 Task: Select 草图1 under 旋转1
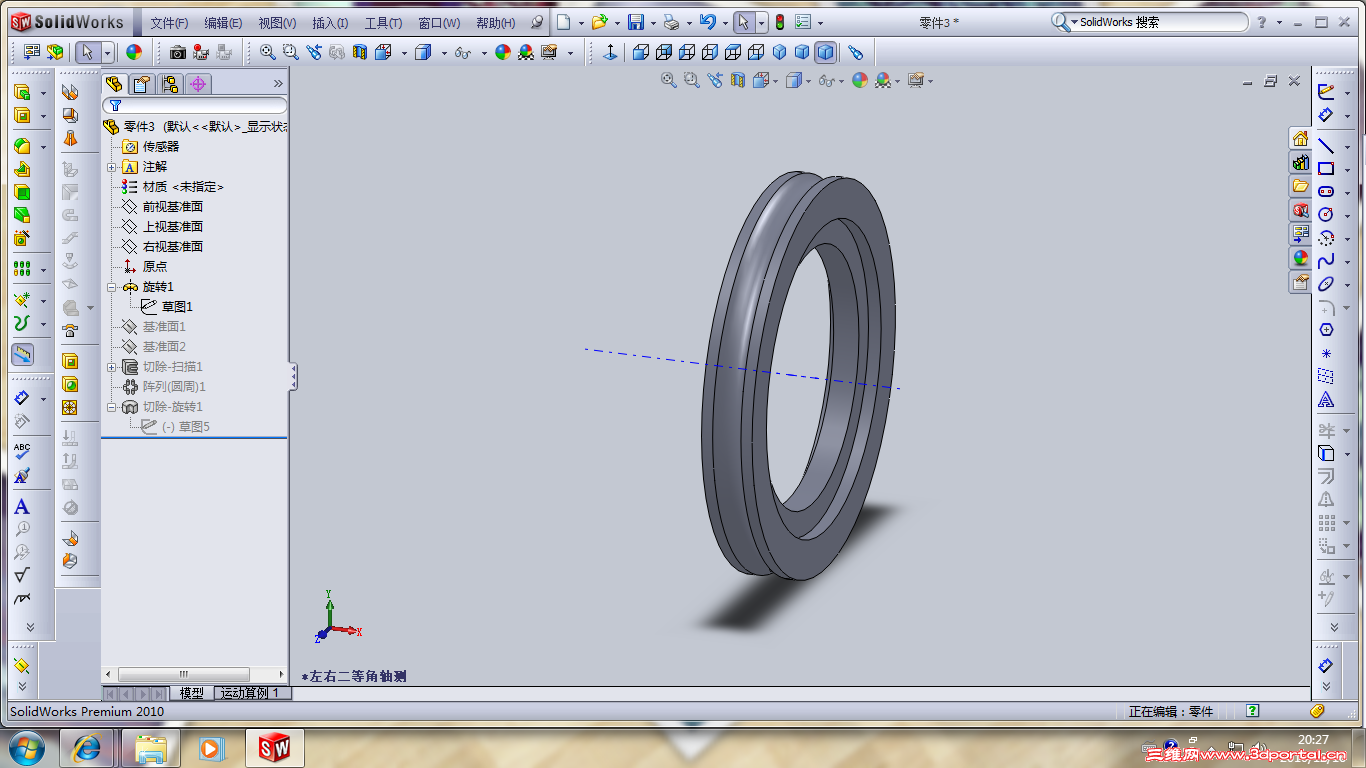177,307
